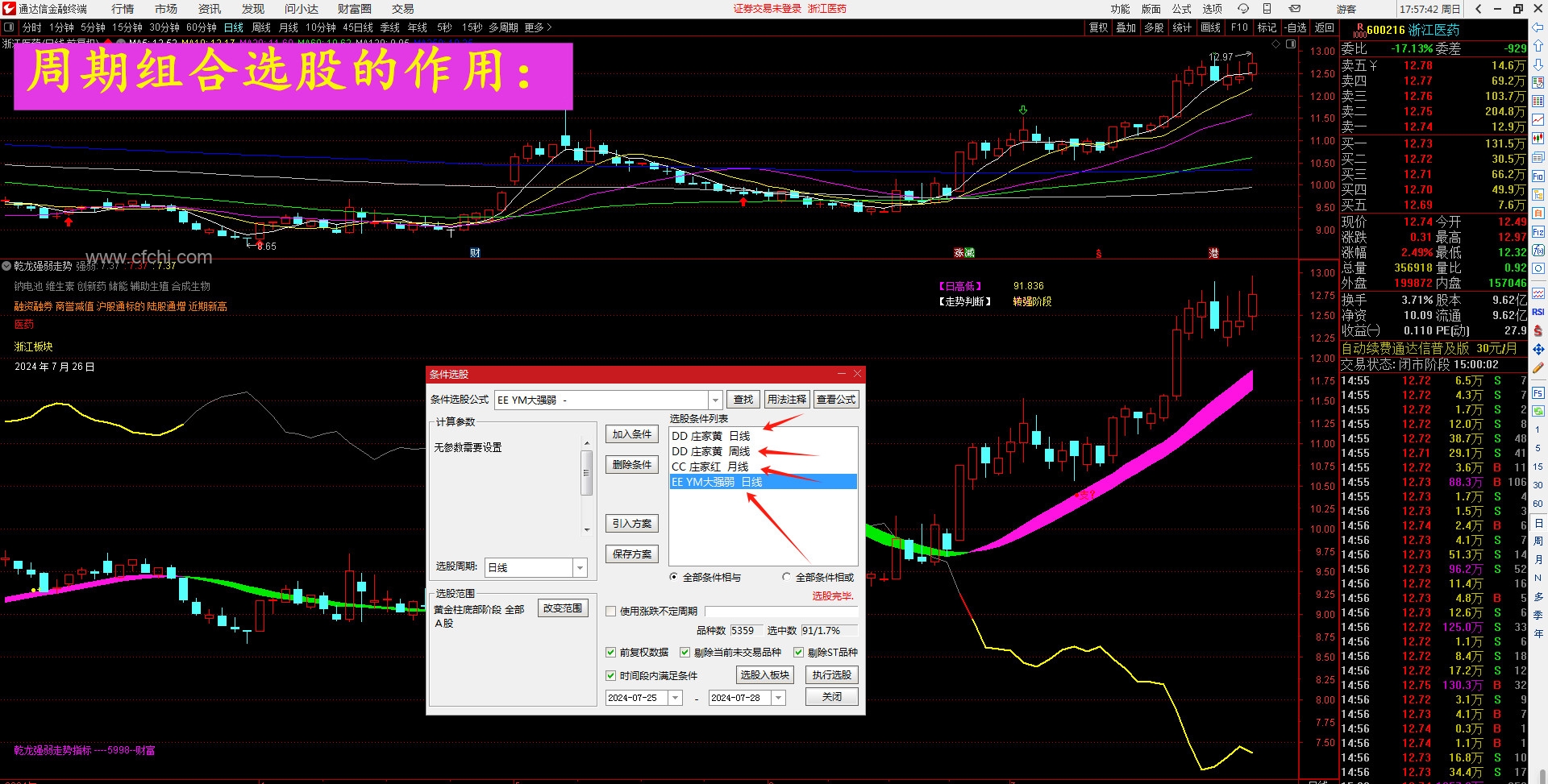Open the F5 icon in right sidebar
1548x784 pixels.
pos(1538,393)
